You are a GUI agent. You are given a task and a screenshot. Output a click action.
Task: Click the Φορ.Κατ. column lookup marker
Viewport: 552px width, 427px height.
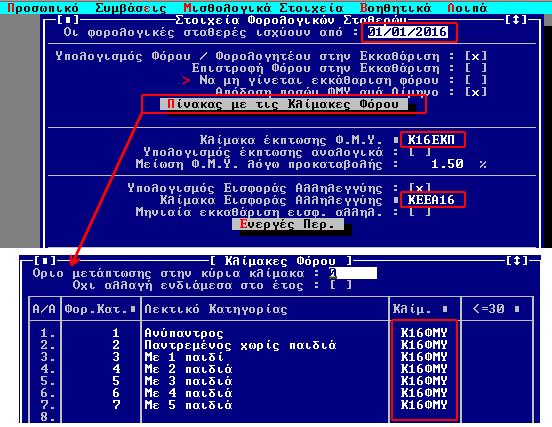133,309
